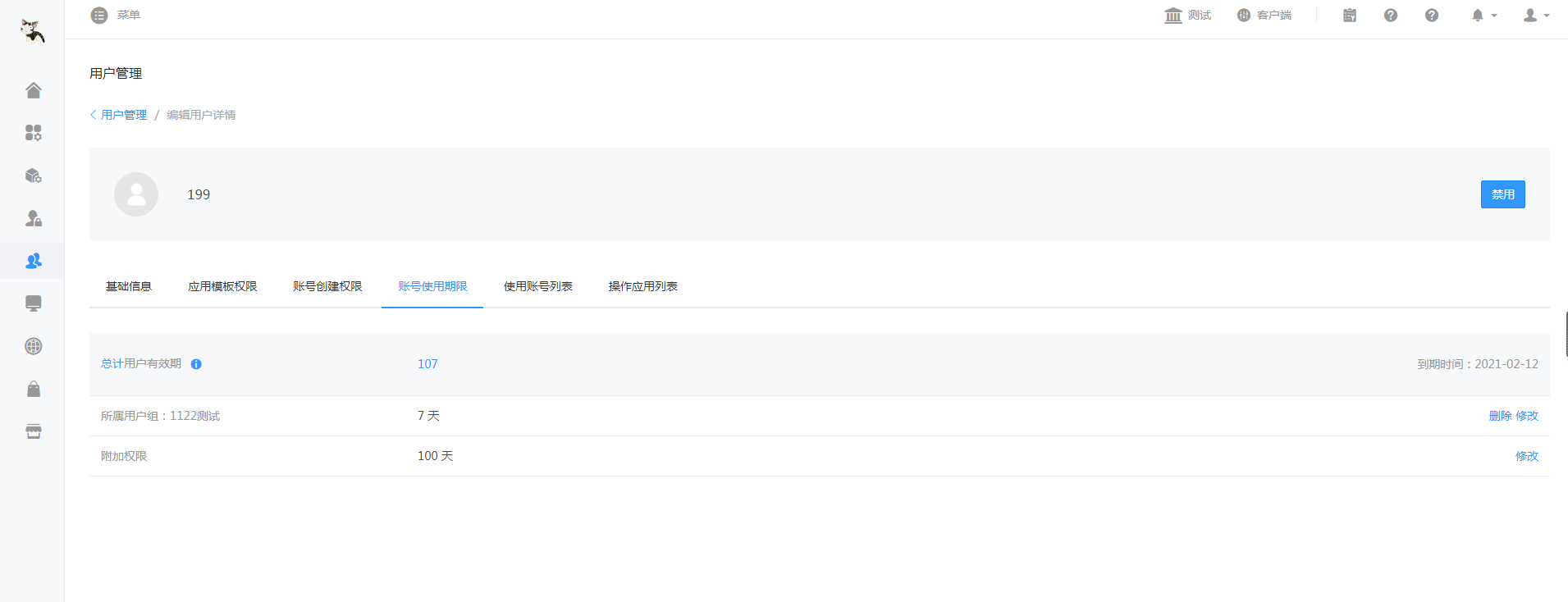Switch to the 操作应用列表 tab
Viewport: 1568px width, 602px height.
coord(643,286)
